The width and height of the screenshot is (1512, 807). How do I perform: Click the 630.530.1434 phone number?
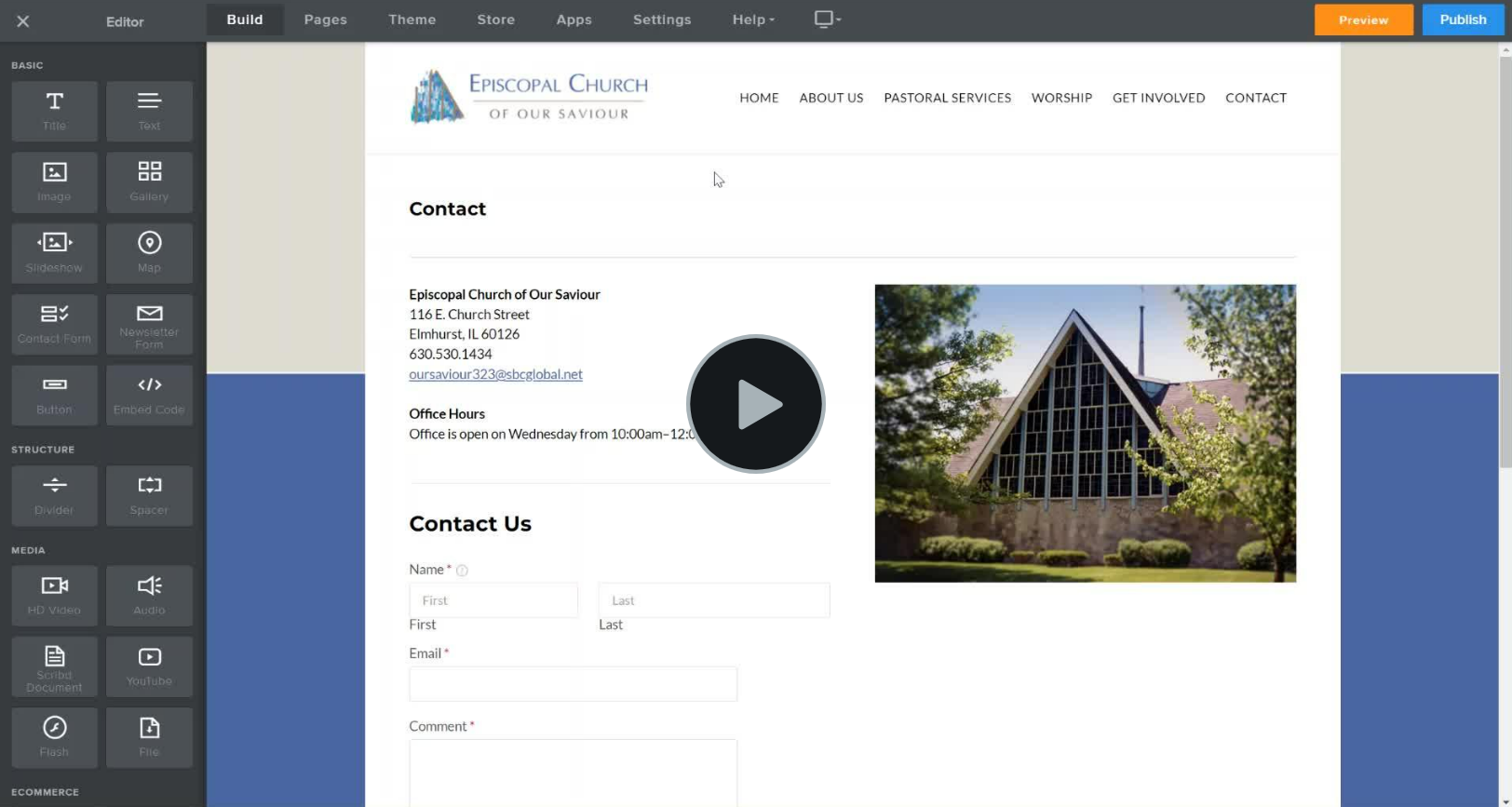(x=451, y=355)
